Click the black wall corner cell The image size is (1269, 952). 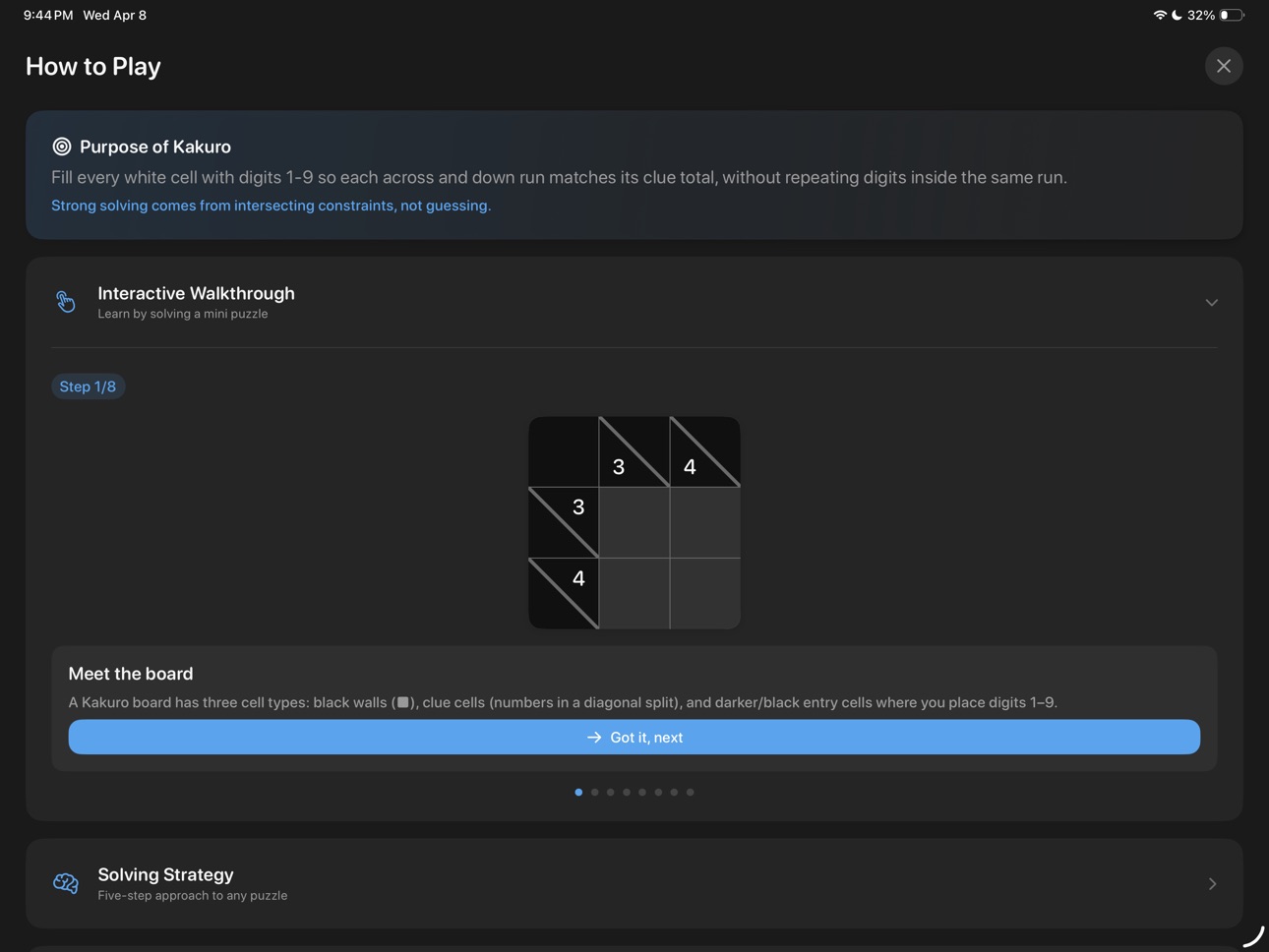564,452
